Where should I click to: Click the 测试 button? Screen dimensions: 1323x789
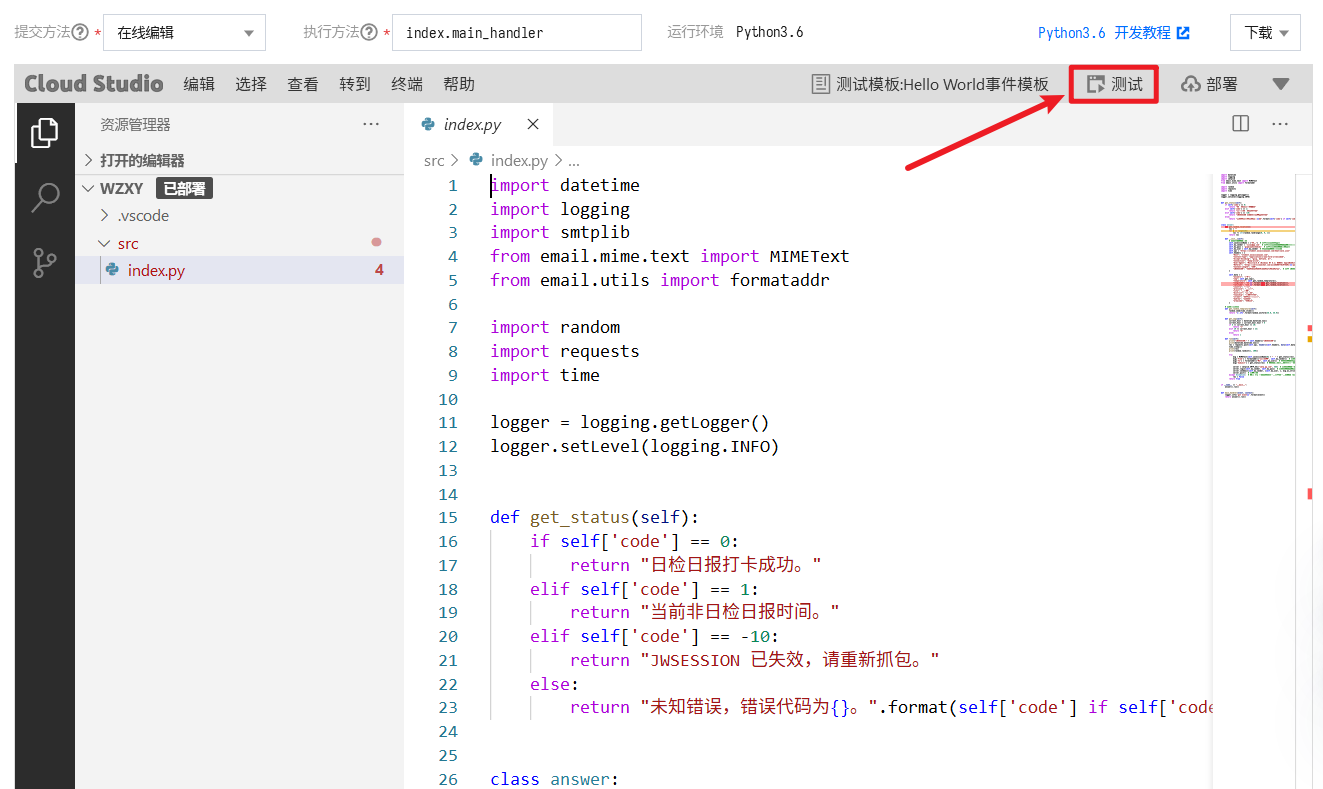(1114, 84)
